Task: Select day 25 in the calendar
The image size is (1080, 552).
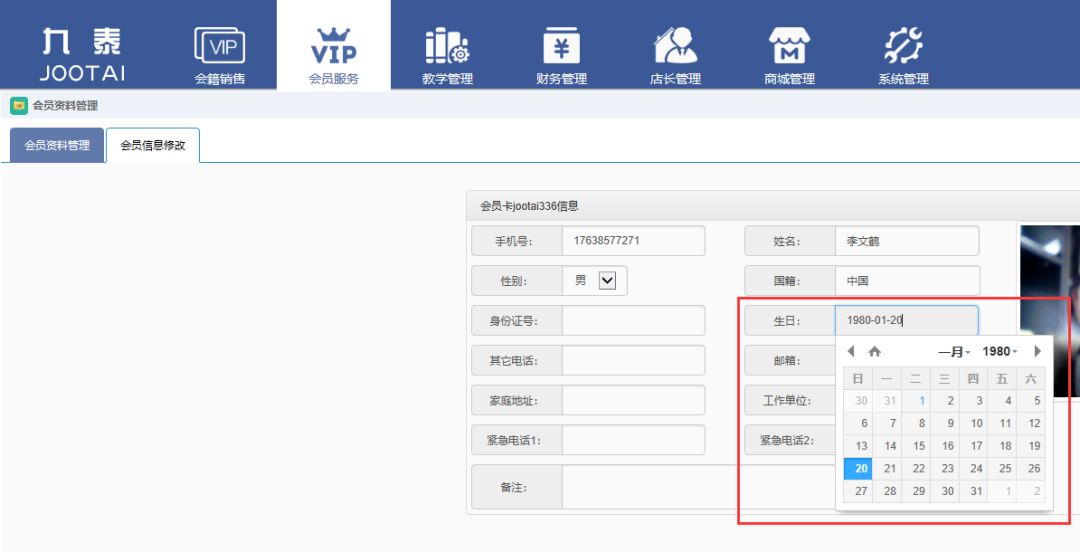Action: (1002, 469)
